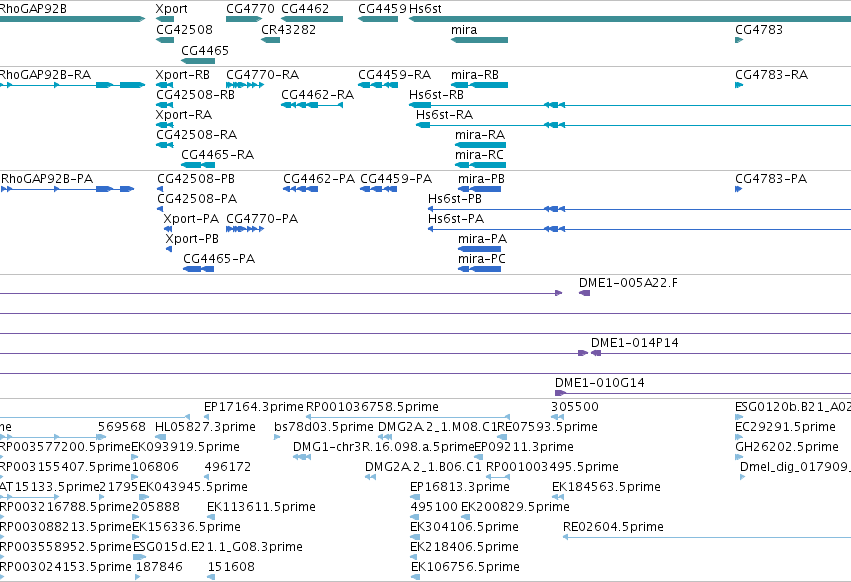This screenshot has width=851, height=582.
Task: Open the CG4783 gene label
Action: (759, 29)
